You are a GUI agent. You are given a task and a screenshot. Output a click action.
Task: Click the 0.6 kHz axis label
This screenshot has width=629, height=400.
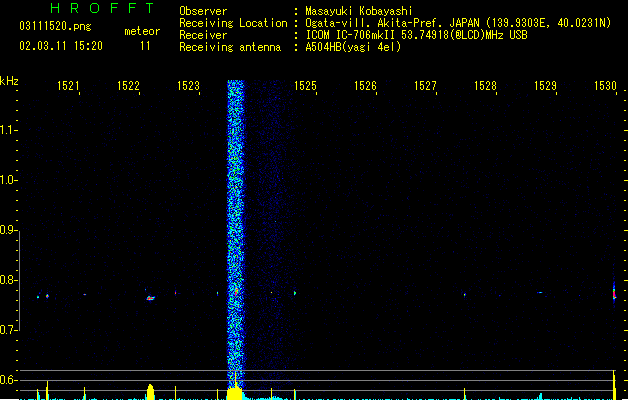coord(7,380)
